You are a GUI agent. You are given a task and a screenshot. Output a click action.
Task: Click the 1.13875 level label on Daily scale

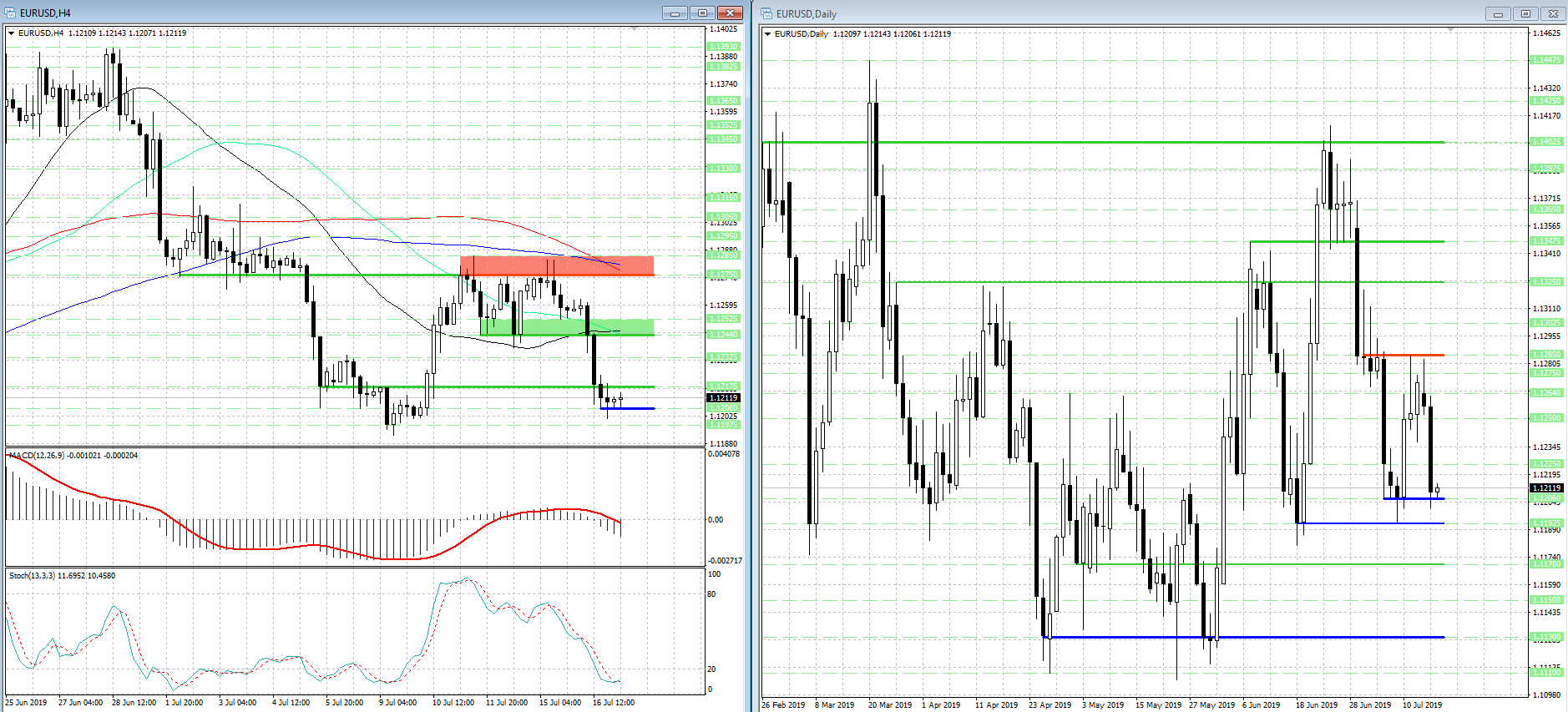click(x=1546, y=169)
